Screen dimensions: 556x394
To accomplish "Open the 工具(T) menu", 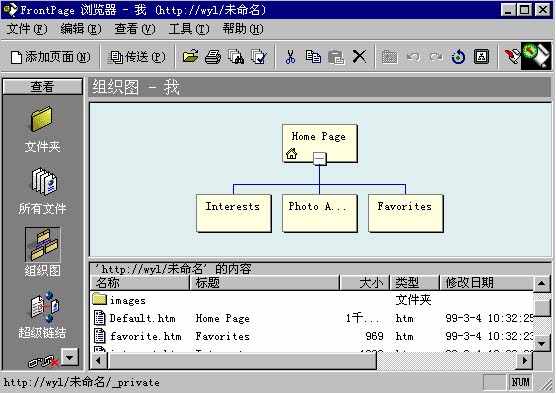I will pyautogui.click(x=189, y=29).
